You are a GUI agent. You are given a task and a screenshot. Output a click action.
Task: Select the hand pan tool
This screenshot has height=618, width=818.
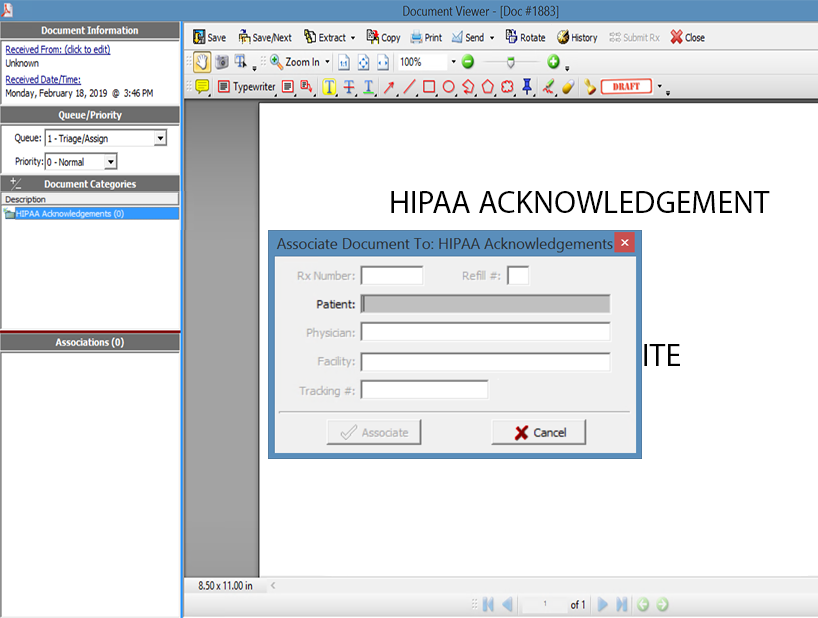[201, 62]
